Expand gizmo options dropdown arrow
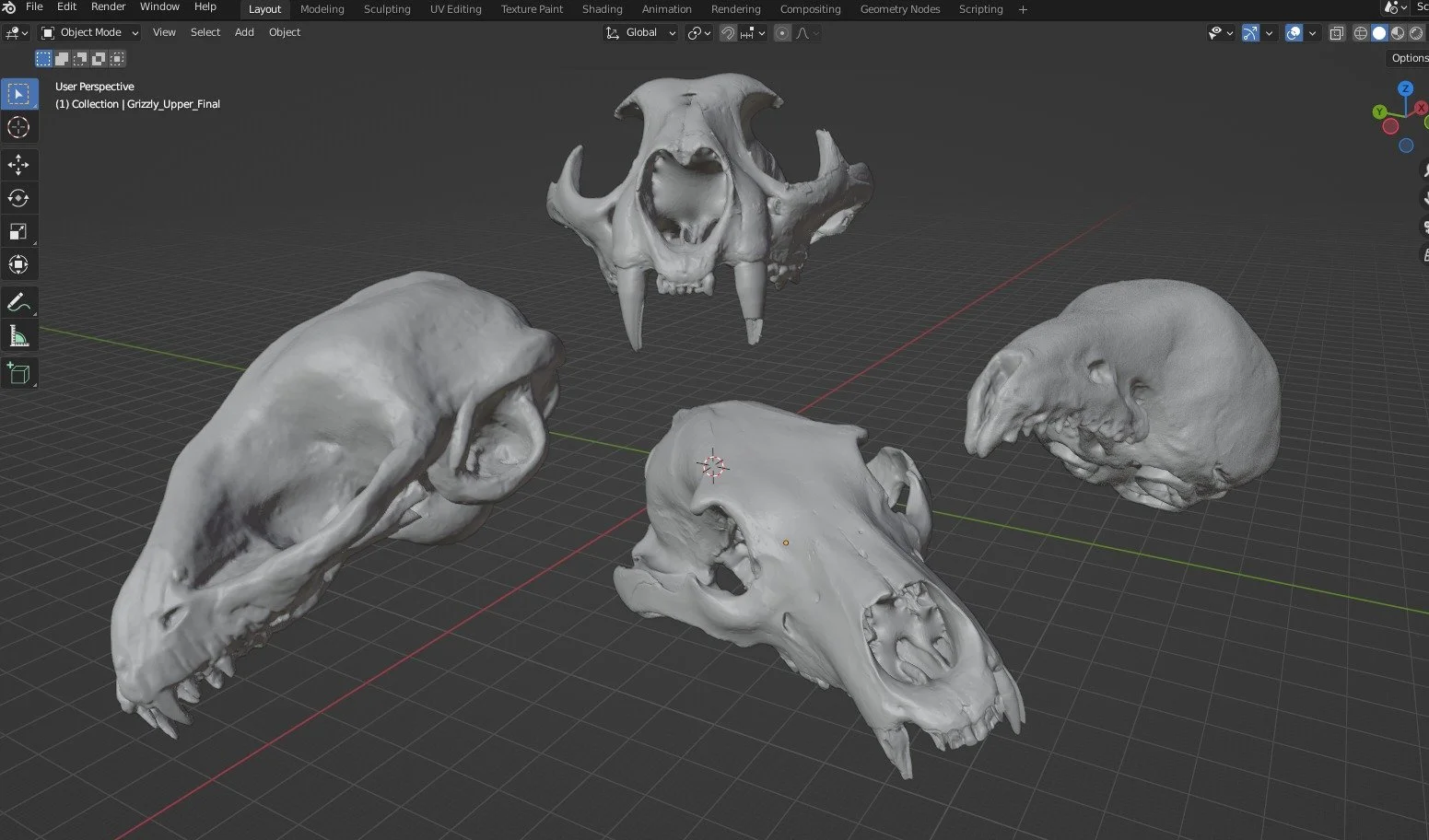This screenshot has height=840, width=1429. (1270, 33)
